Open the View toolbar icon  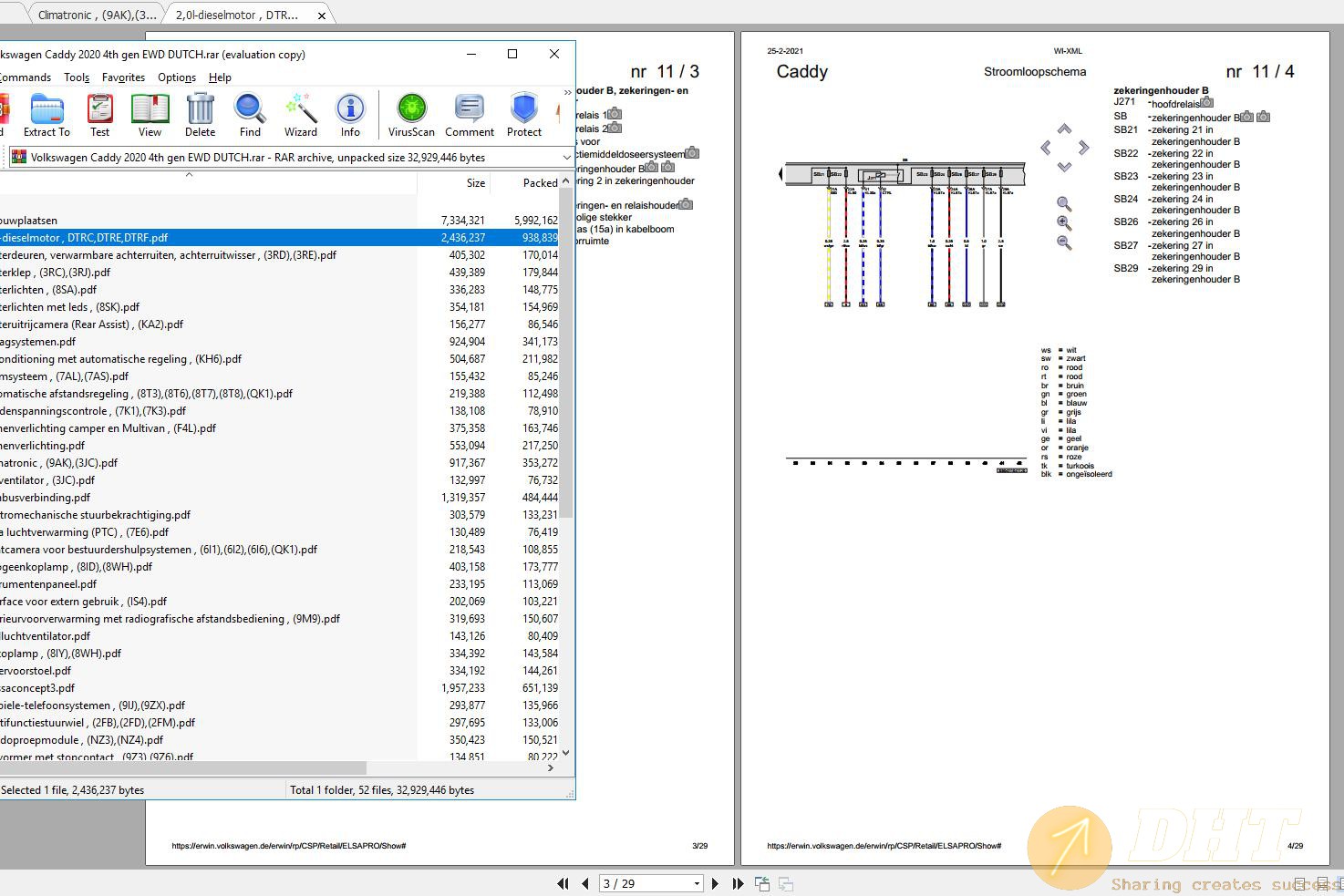[x=150, y=116]
